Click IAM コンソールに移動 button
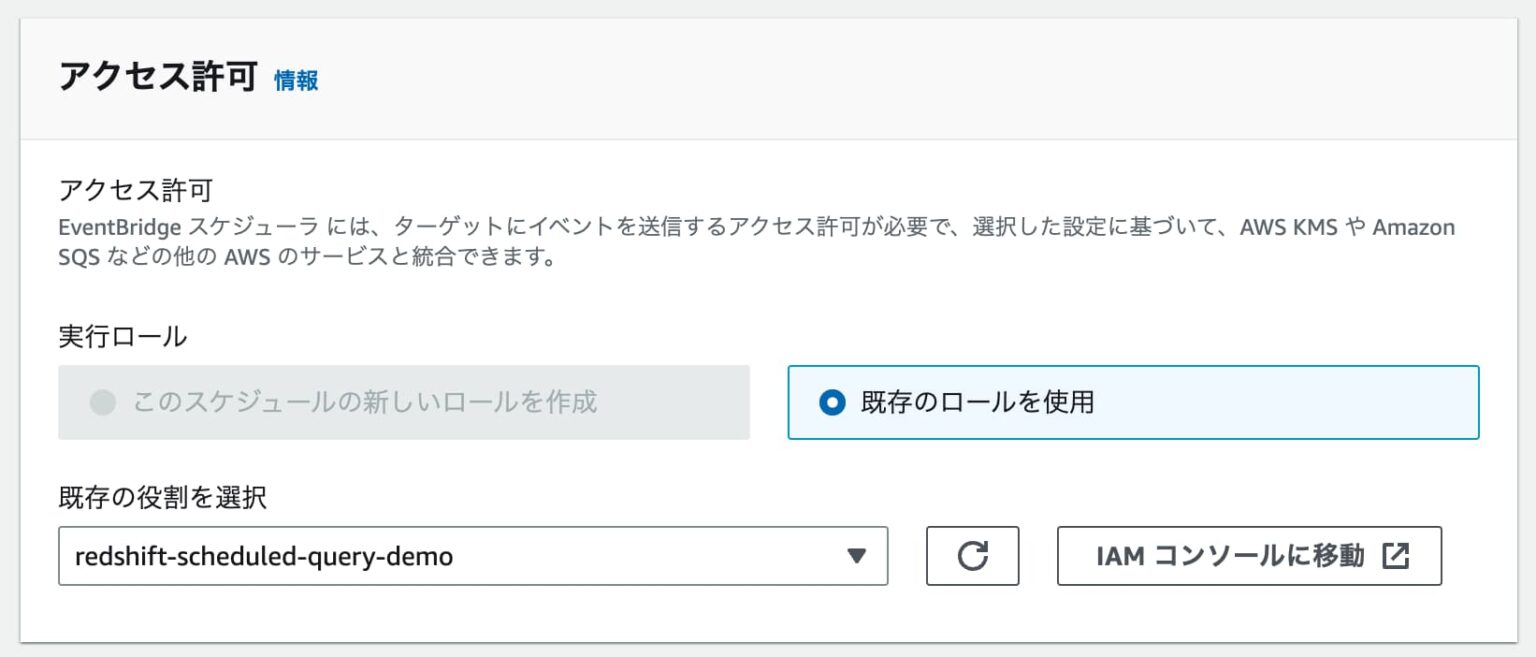The image size is (1536, 657). 1248,555
